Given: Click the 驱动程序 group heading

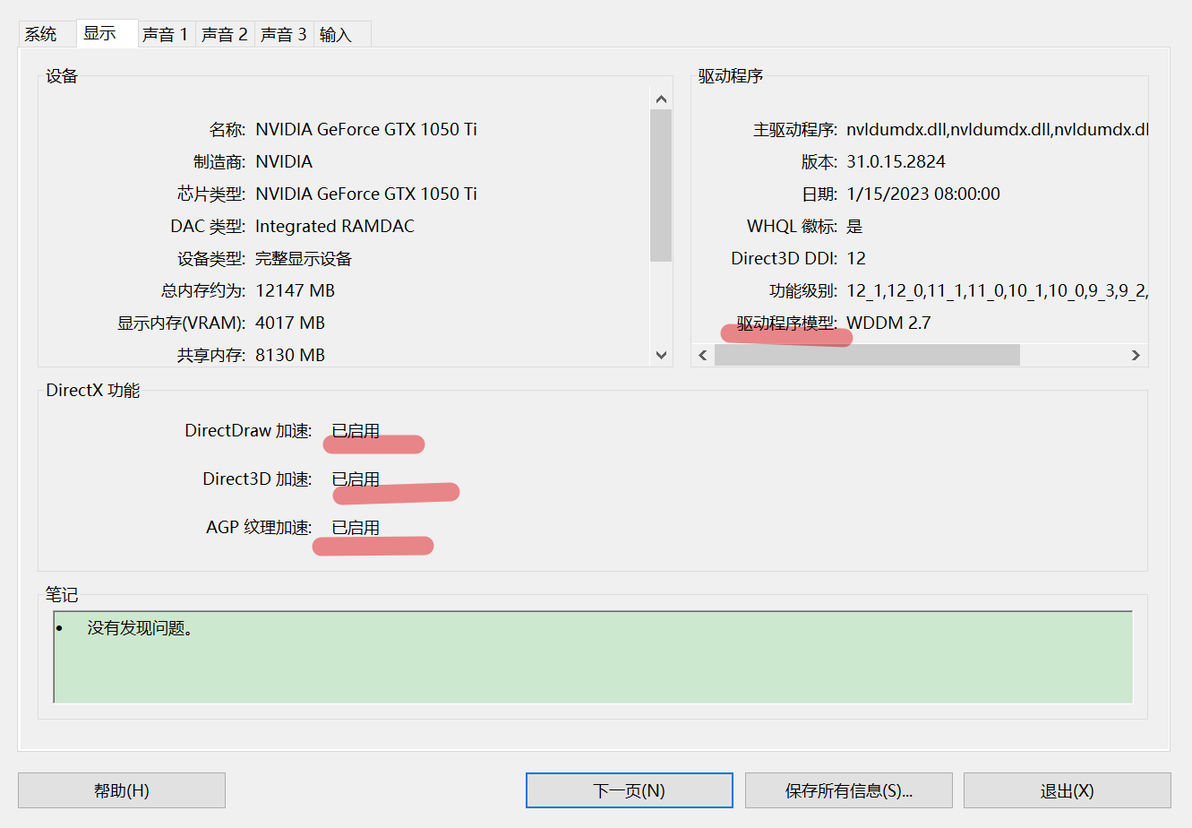Looking at the screenshot, I should pyautogui.click(x=731, y=76).
